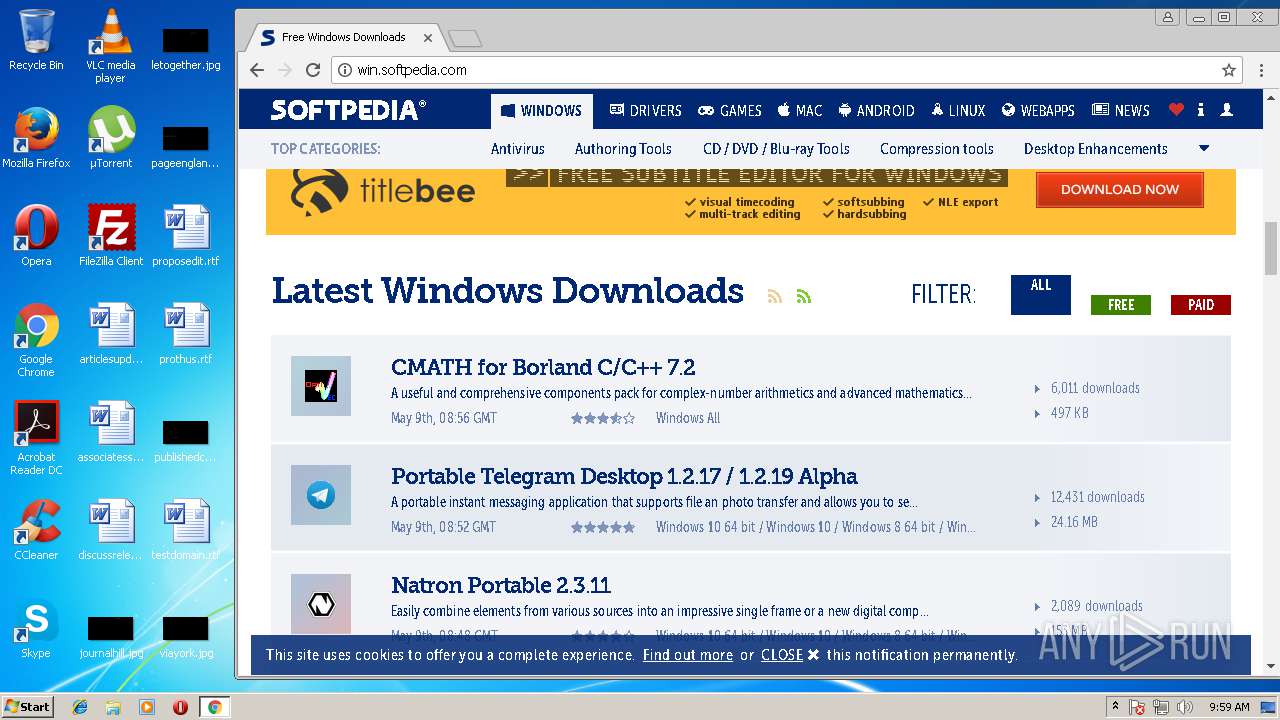
Task: Bookmark page with star icon
Action: pos(1229,70)
